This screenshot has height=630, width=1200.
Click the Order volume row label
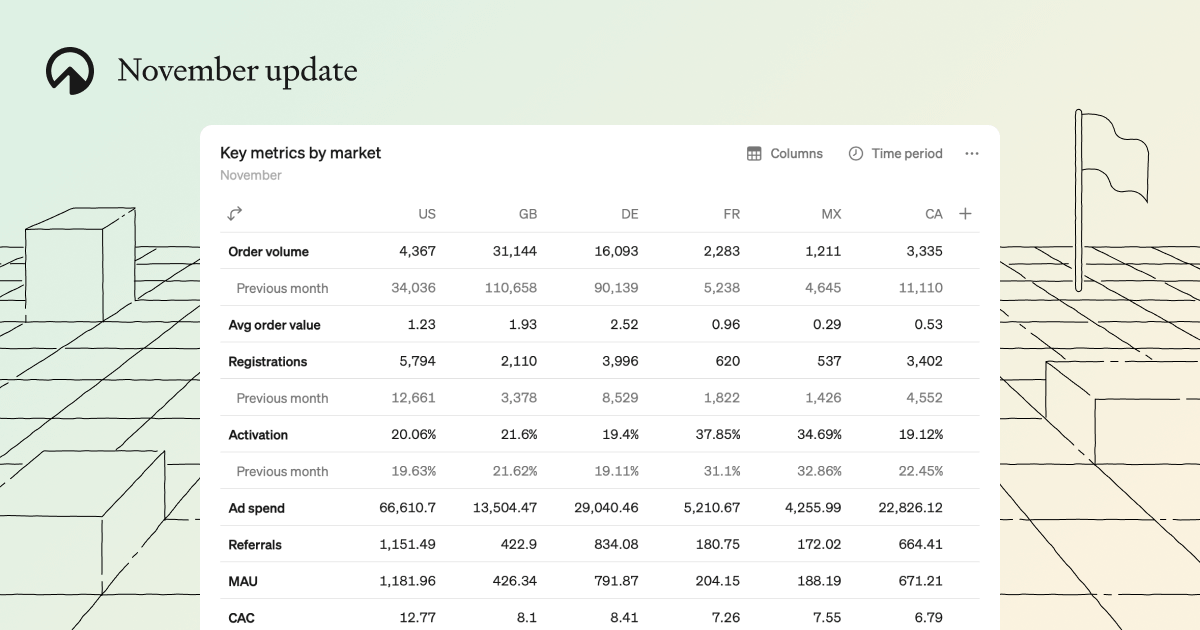pos(268,252)
